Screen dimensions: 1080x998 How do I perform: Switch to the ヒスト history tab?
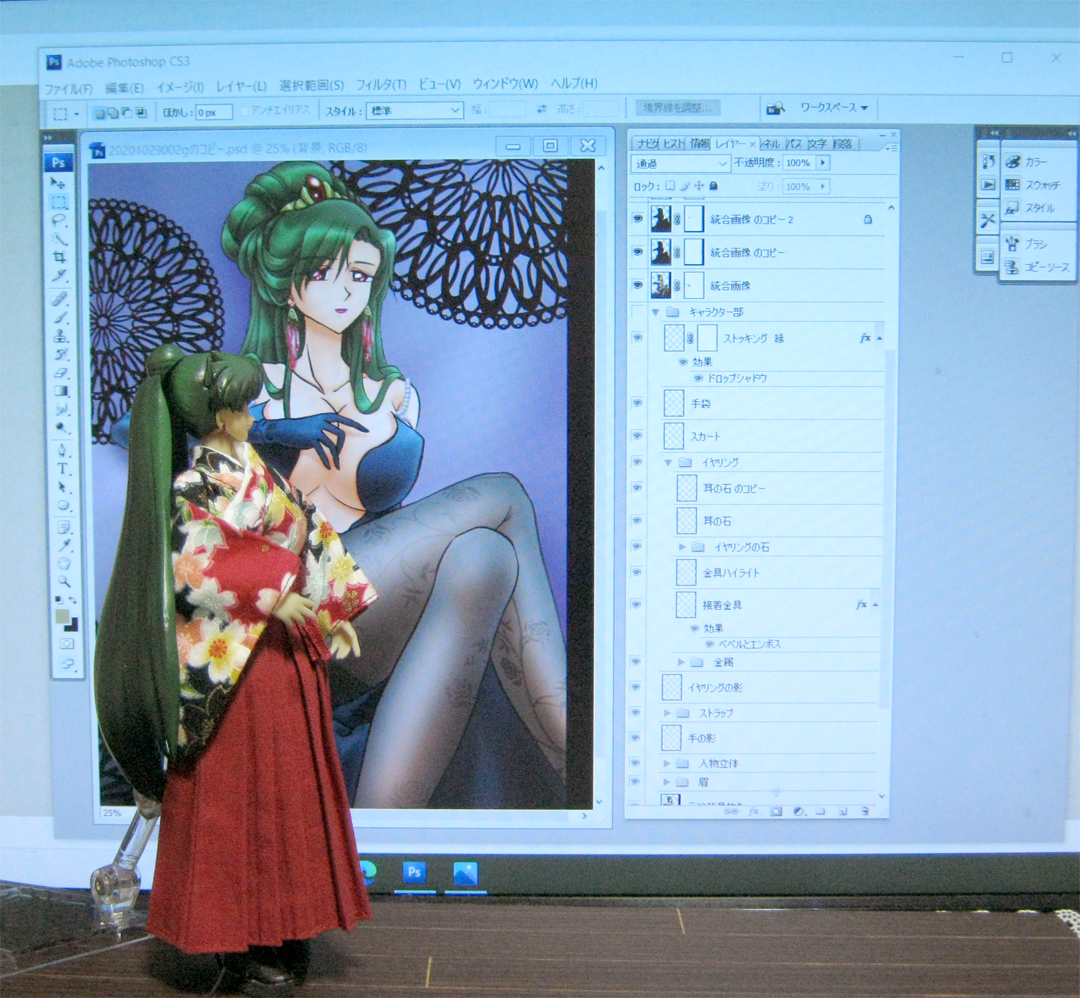click(674, 143)
